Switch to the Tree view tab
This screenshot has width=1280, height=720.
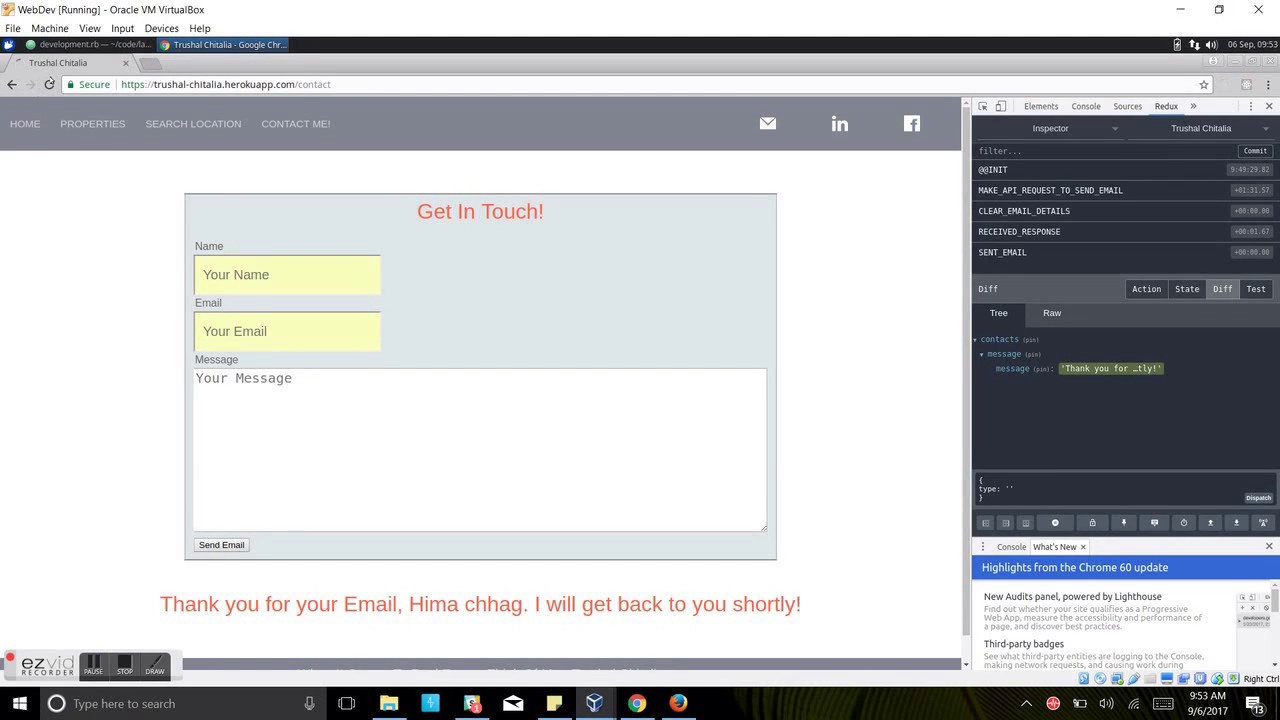[x=998, y=313]
